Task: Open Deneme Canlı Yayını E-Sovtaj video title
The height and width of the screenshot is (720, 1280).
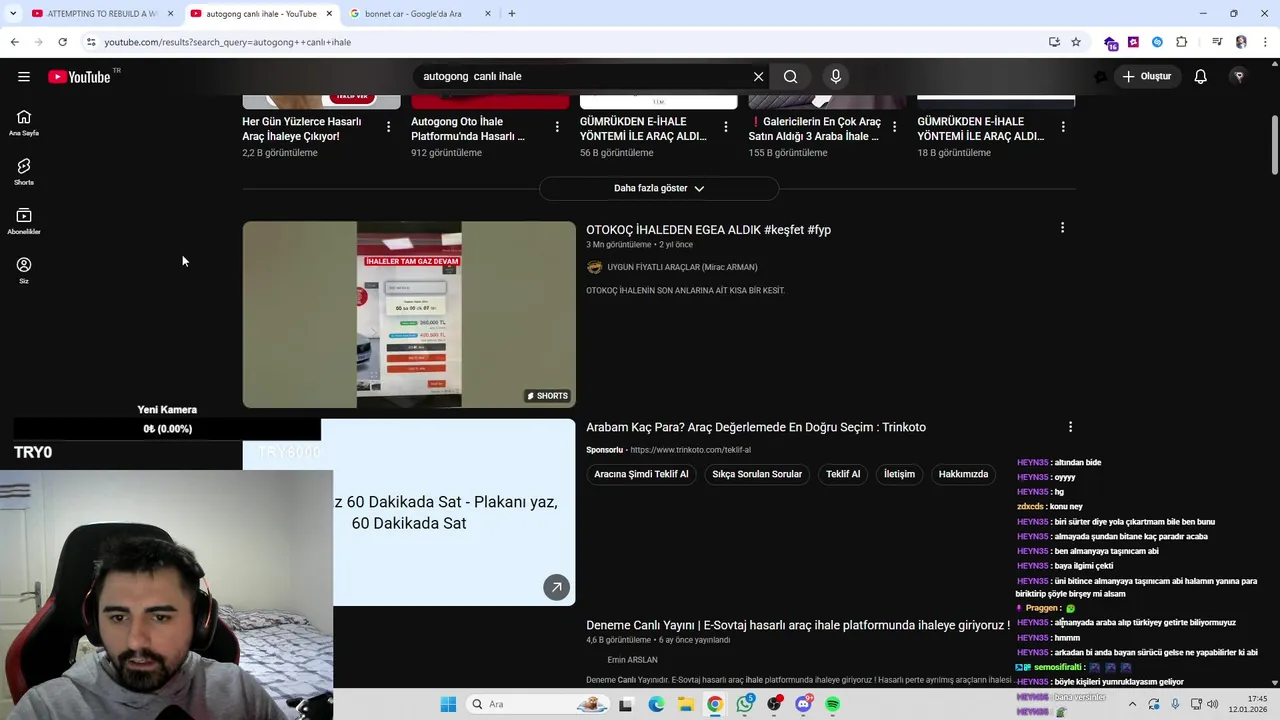Action: click(798, 625)
